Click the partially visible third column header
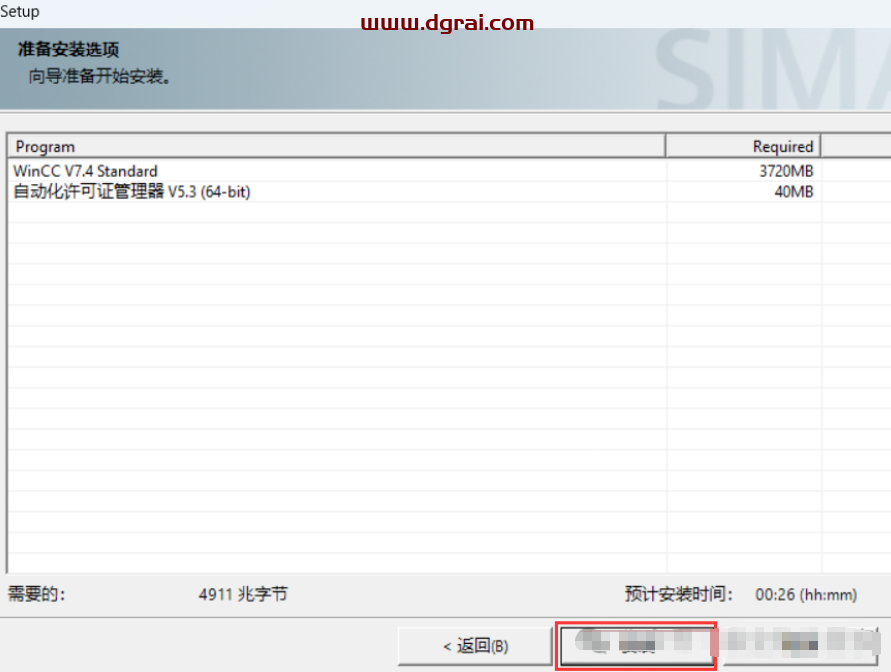 pos(856,146)
